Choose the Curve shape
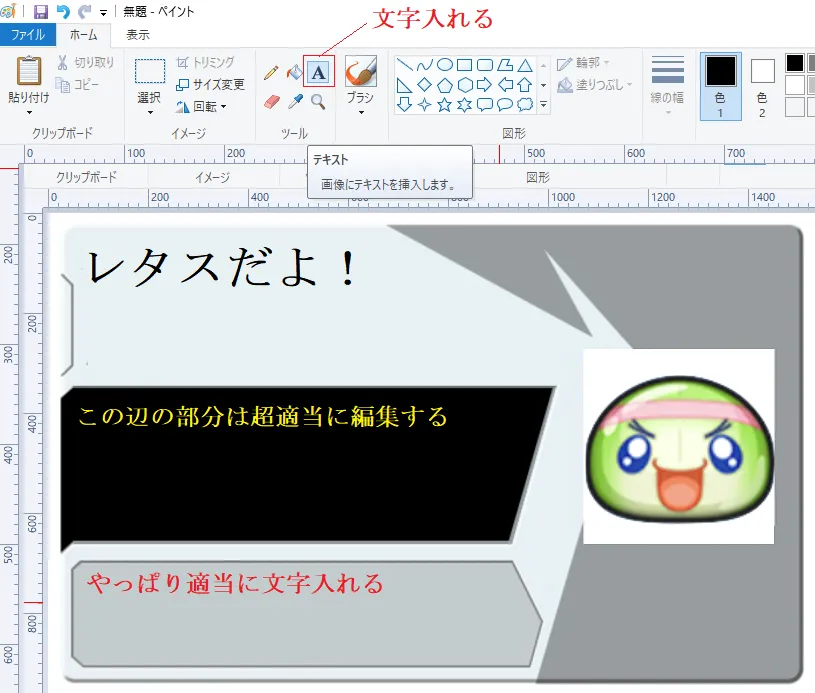This screenshot has width=815, height=693. pyautogui.click(x=425, y=65)
